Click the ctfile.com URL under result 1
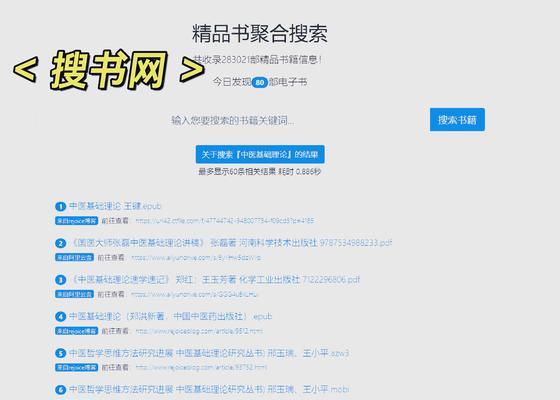The height and width of the screenshot is (400, 560). click(x=225, y=221)
